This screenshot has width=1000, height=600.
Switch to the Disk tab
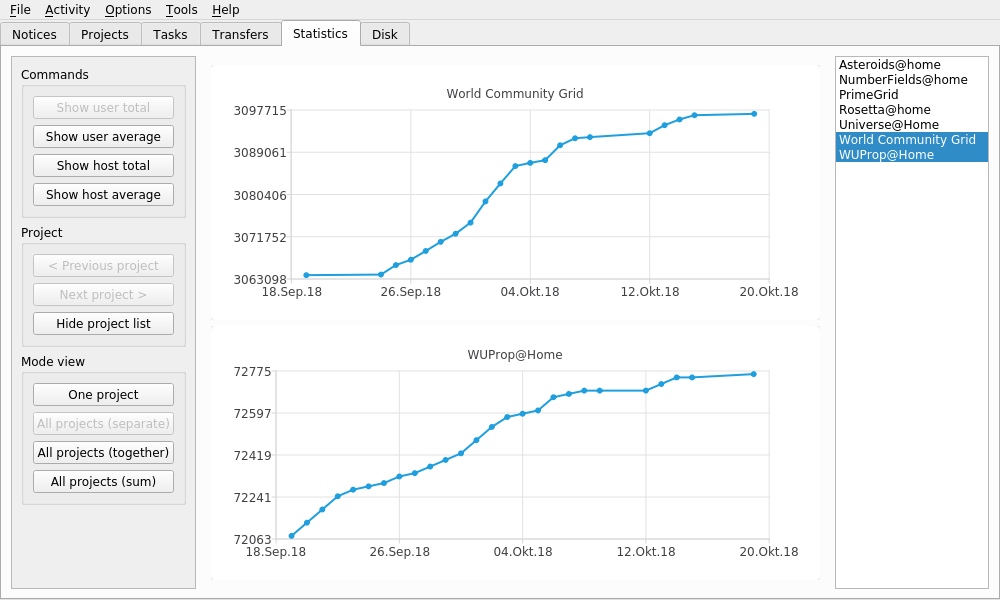coord(384,34)
